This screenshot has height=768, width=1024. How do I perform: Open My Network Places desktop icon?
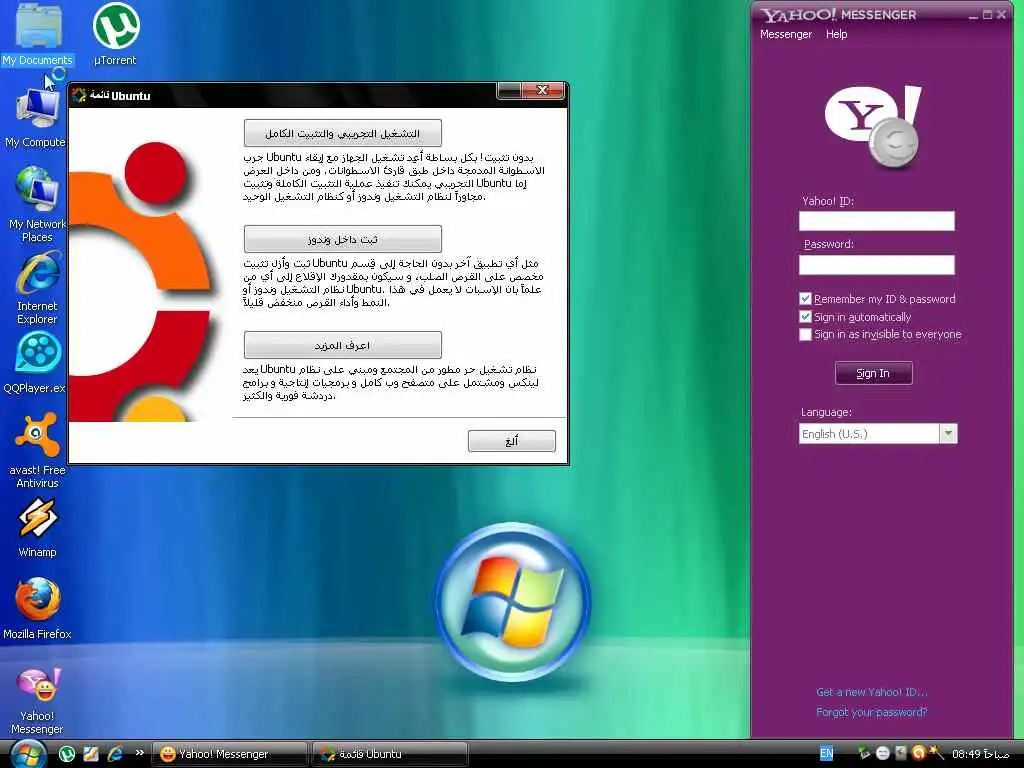click(x=37, y=204)
